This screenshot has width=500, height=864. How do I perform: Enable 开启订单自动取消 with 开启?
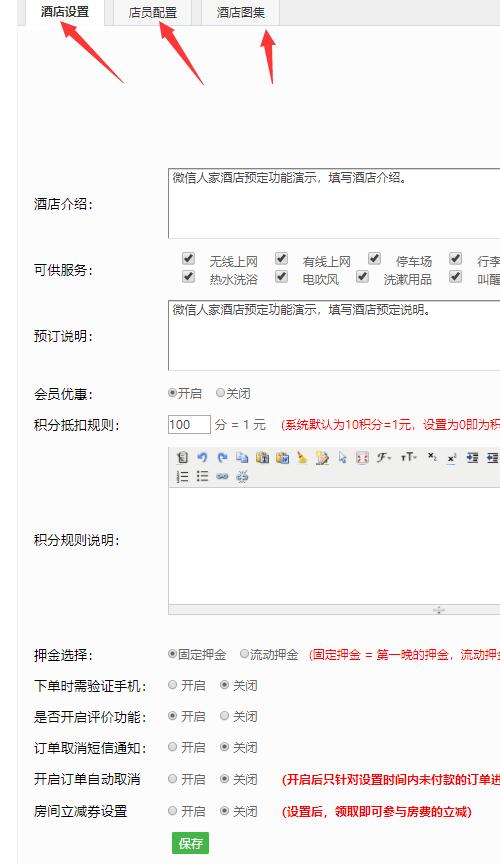173,779
